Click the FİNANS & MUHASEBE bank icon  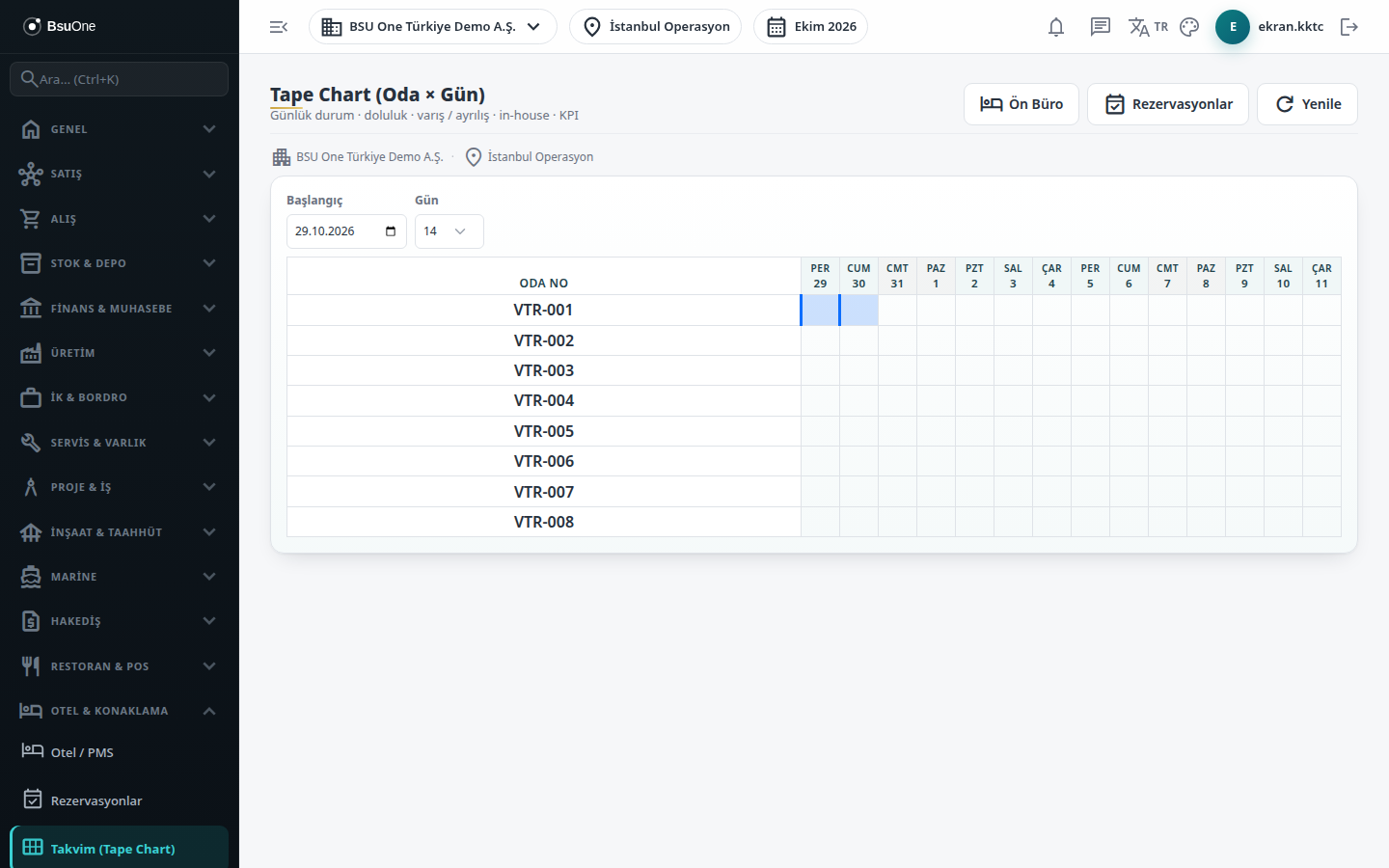31,309
